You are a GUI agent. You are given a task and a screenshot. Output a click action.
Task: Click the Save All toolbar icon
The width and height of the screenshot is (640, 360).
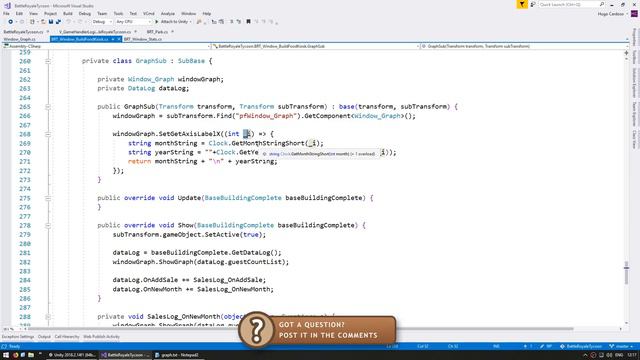coord(58,22)
